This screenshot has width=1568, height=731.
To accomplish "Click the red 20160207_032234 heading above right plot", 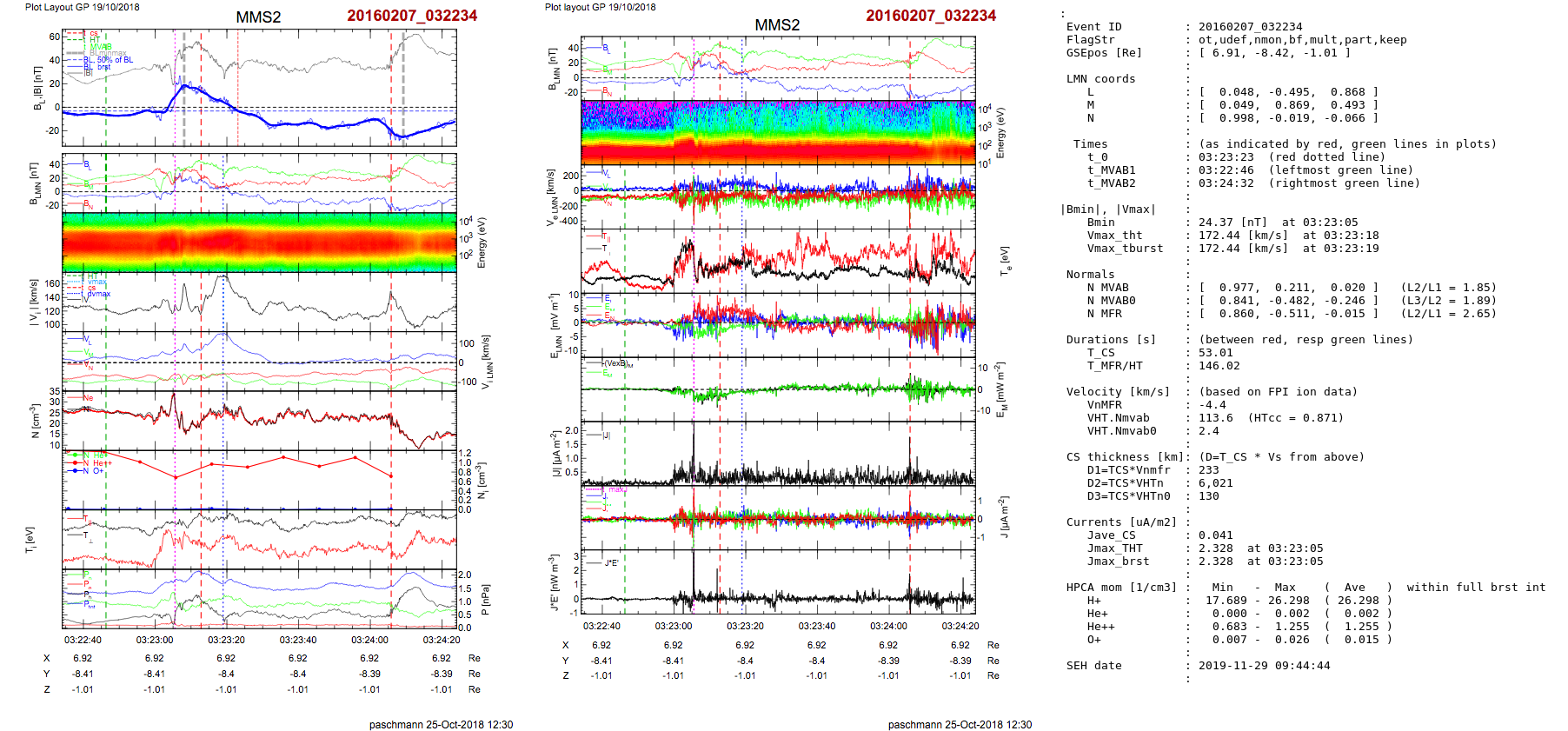I will tap(930, 16).
